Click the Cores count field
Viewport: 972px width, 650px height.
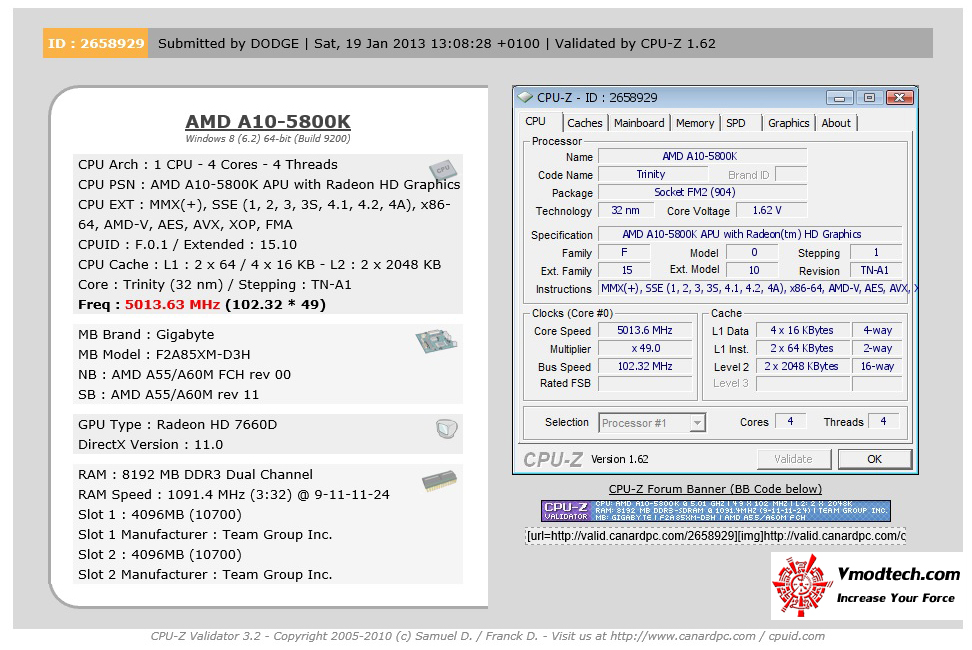[790, 422]
